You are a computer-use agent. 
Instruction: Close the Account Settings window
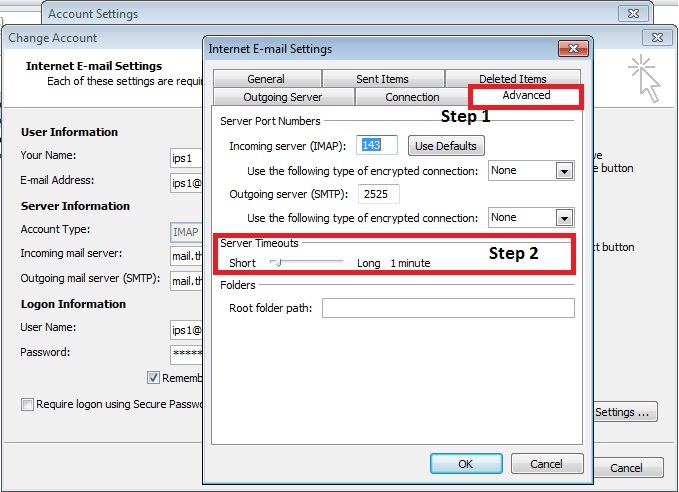coord(633,14)
